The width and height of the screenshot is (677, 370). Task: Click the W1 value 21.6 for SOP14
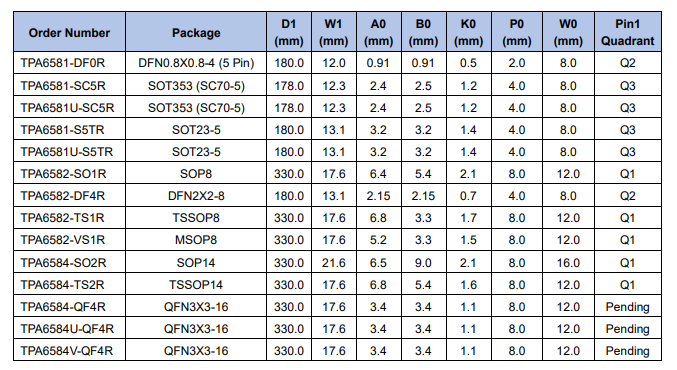pos(334,262)
